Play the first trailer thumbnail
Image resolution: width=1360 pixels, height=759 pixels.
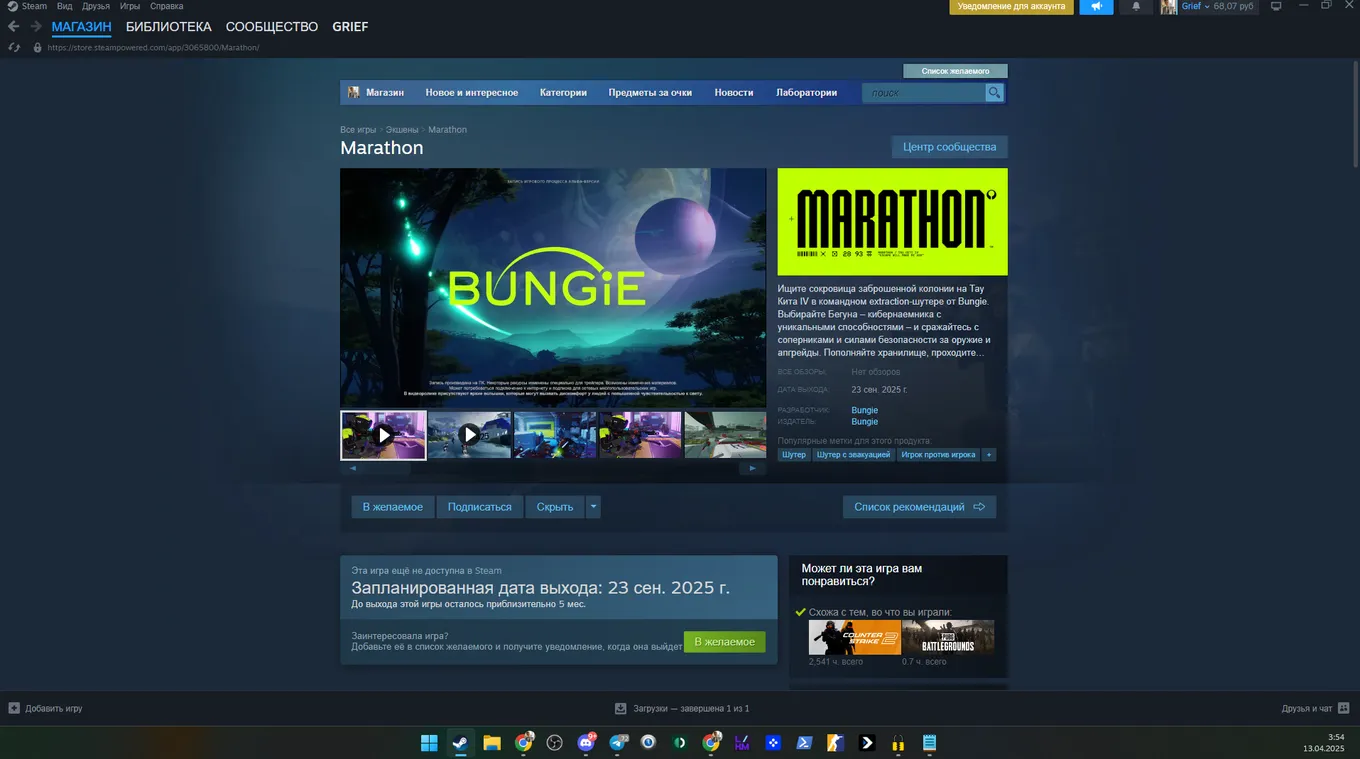(x=383, y=435)
